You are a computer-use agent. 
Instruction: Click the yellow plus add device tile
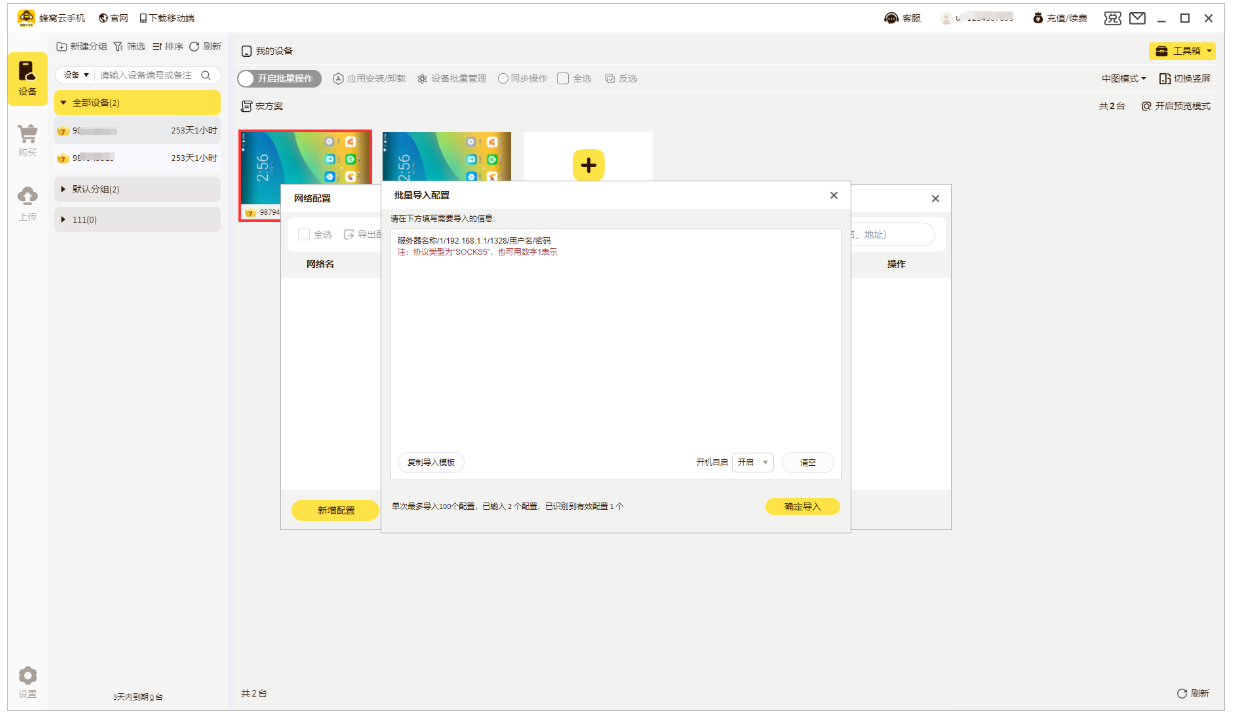(x=588, y=165)
